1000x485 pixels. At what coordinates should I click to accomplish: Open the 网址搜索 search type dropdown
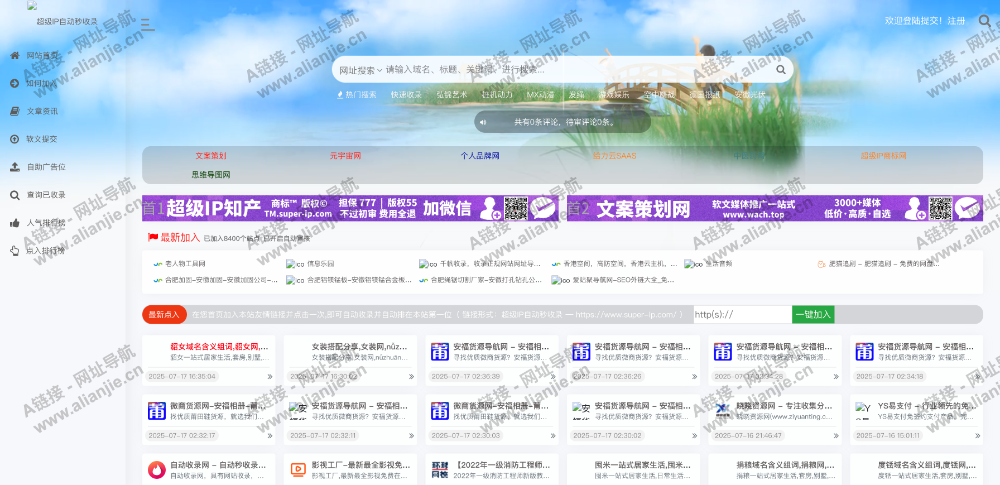pos(360,70)
